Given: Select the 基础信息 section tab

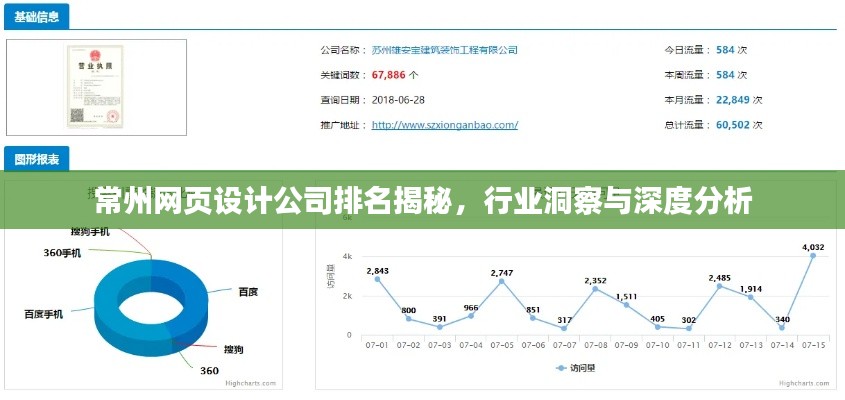Looking at the screenshot, I should click(37, 16).
